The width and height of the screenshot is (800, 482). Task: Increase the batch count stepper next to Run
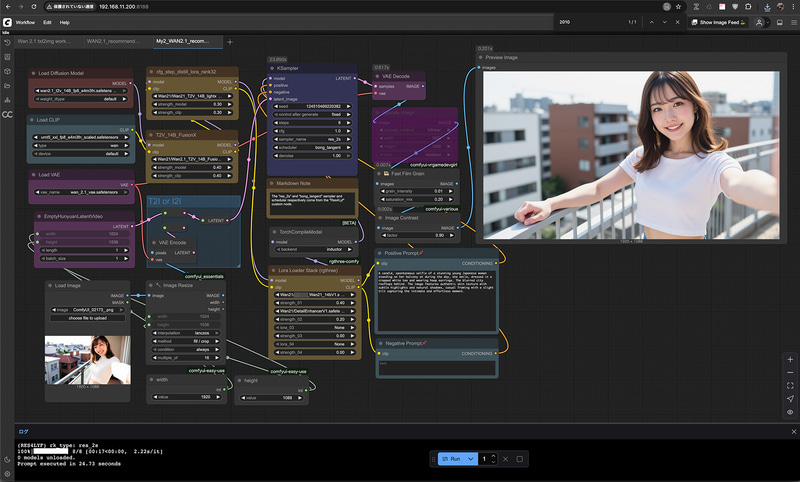(x=493, y=456)
